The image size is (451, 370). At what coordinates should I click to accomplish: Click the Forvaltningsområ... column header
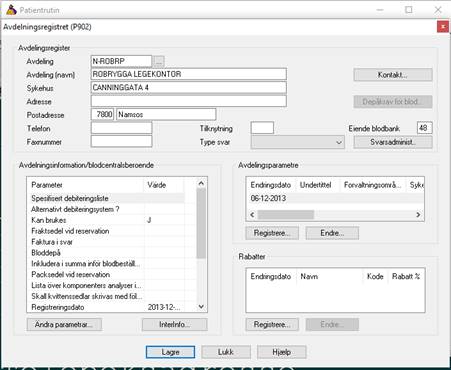[x=372, y=185]
